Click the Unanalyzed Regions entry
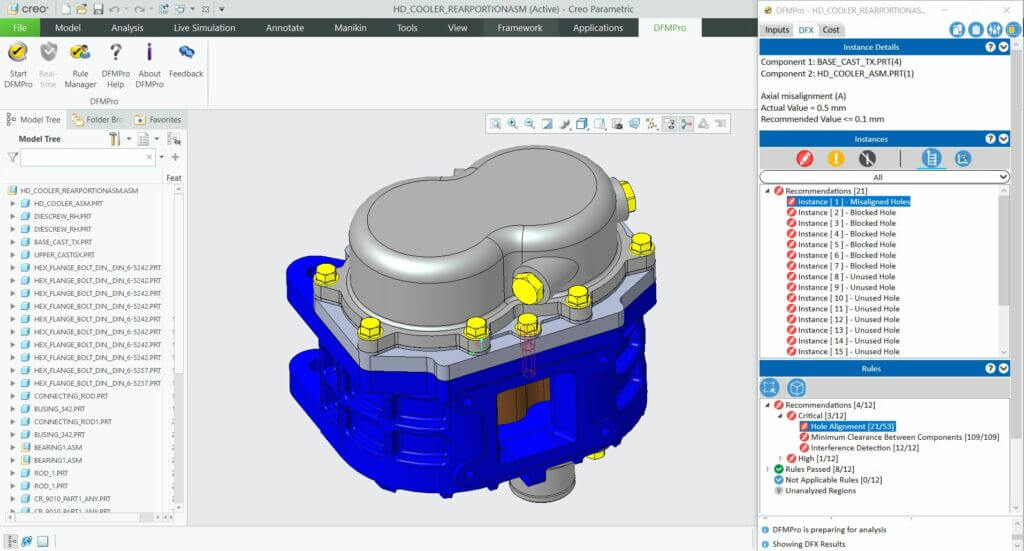Viewport: 1024px width, 551px height. tap(820, 490)
